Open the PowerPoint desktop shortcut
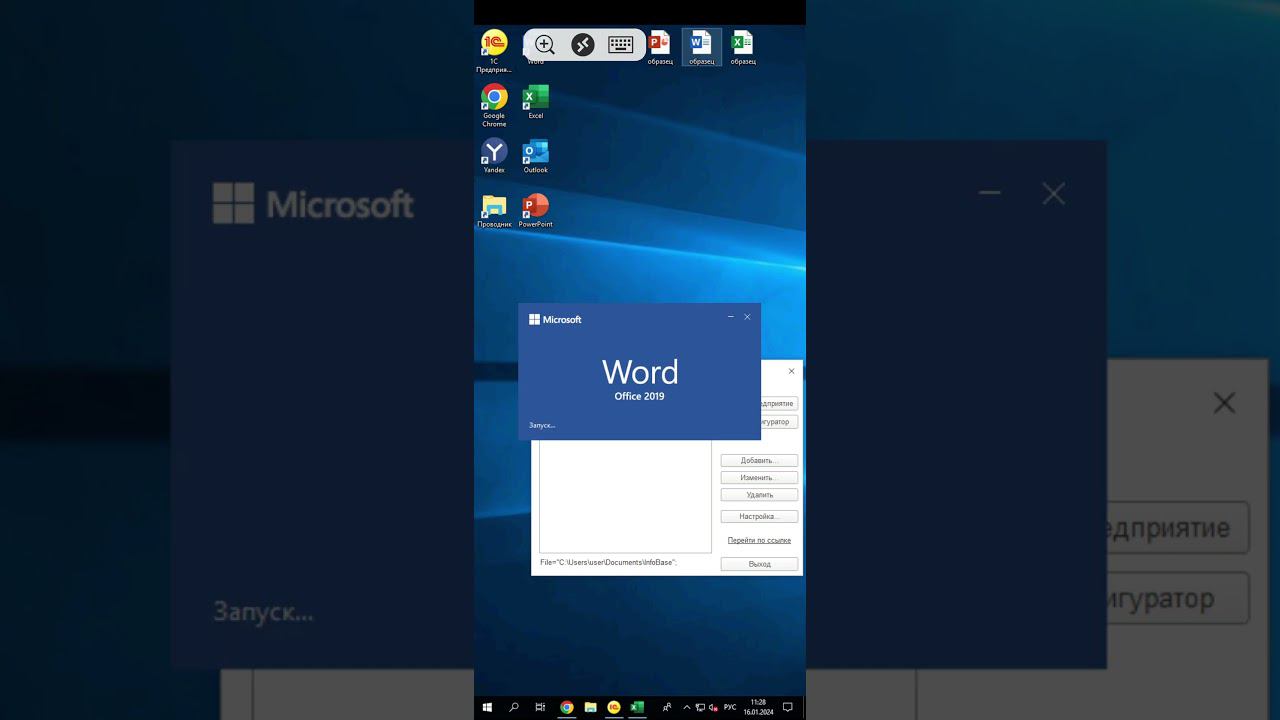 point(536,210)
